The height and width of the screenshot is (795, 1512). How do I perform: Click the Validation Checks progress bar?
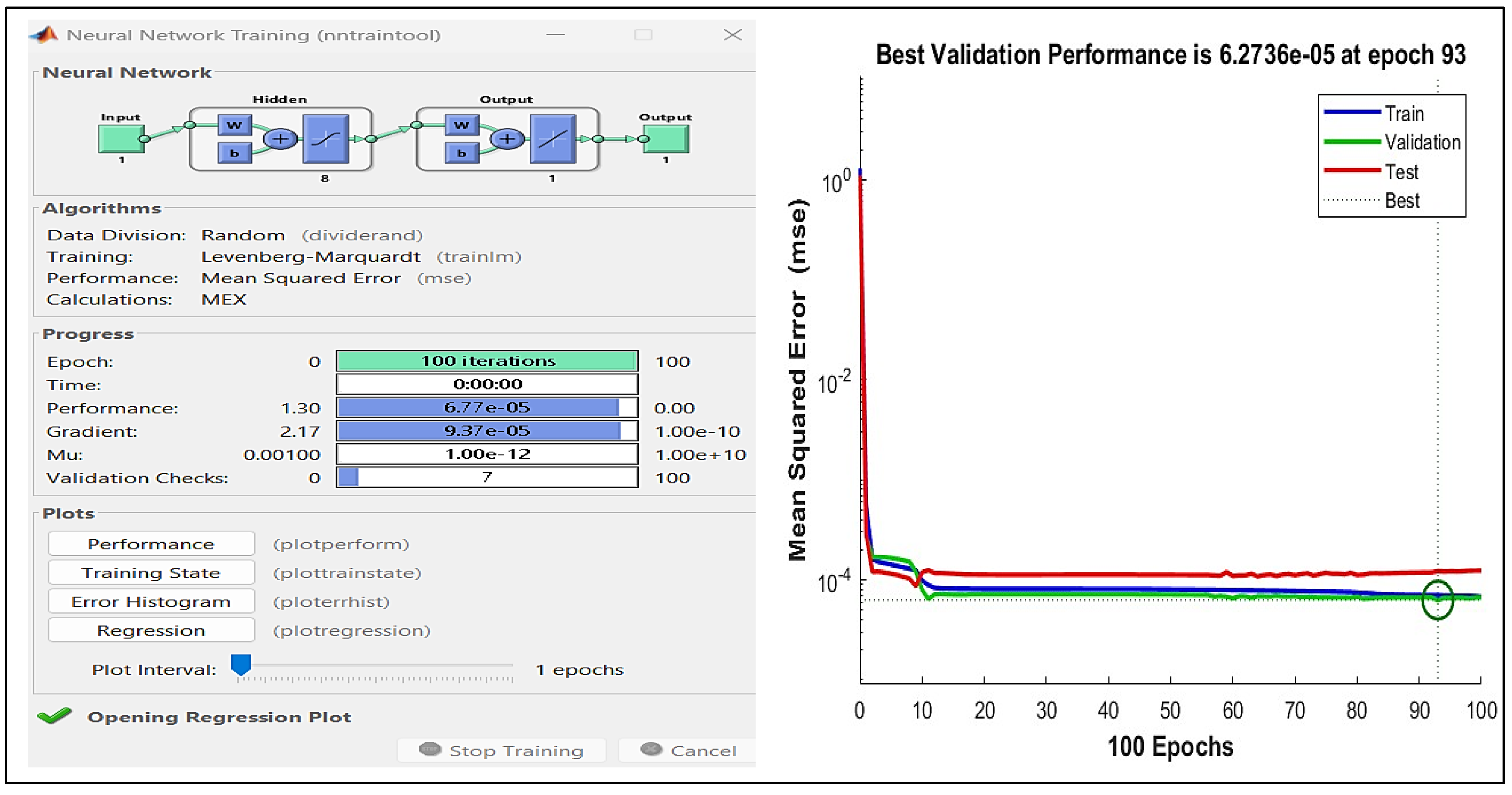click(x=487, y=477)
